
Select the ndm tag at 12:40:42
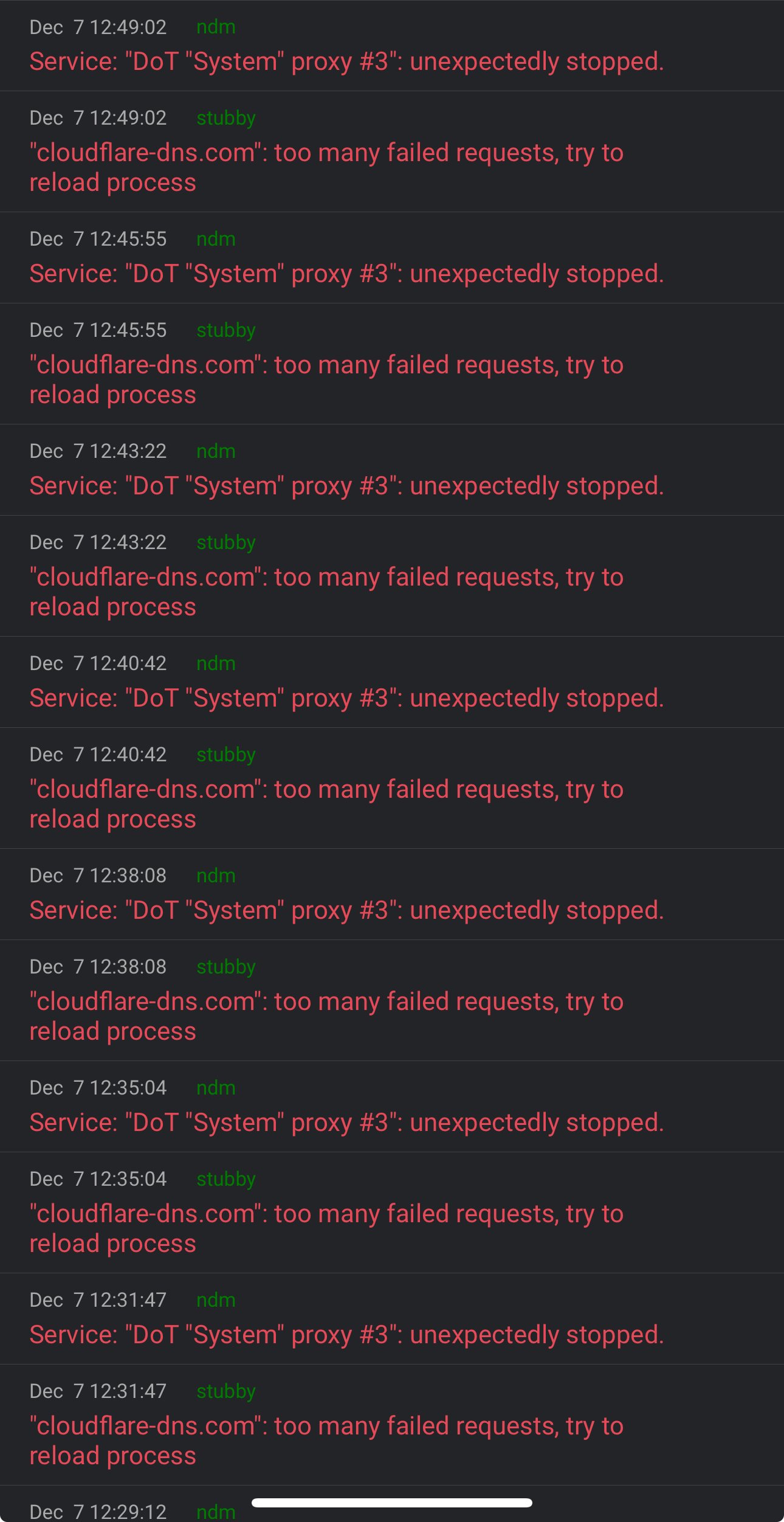216,663
